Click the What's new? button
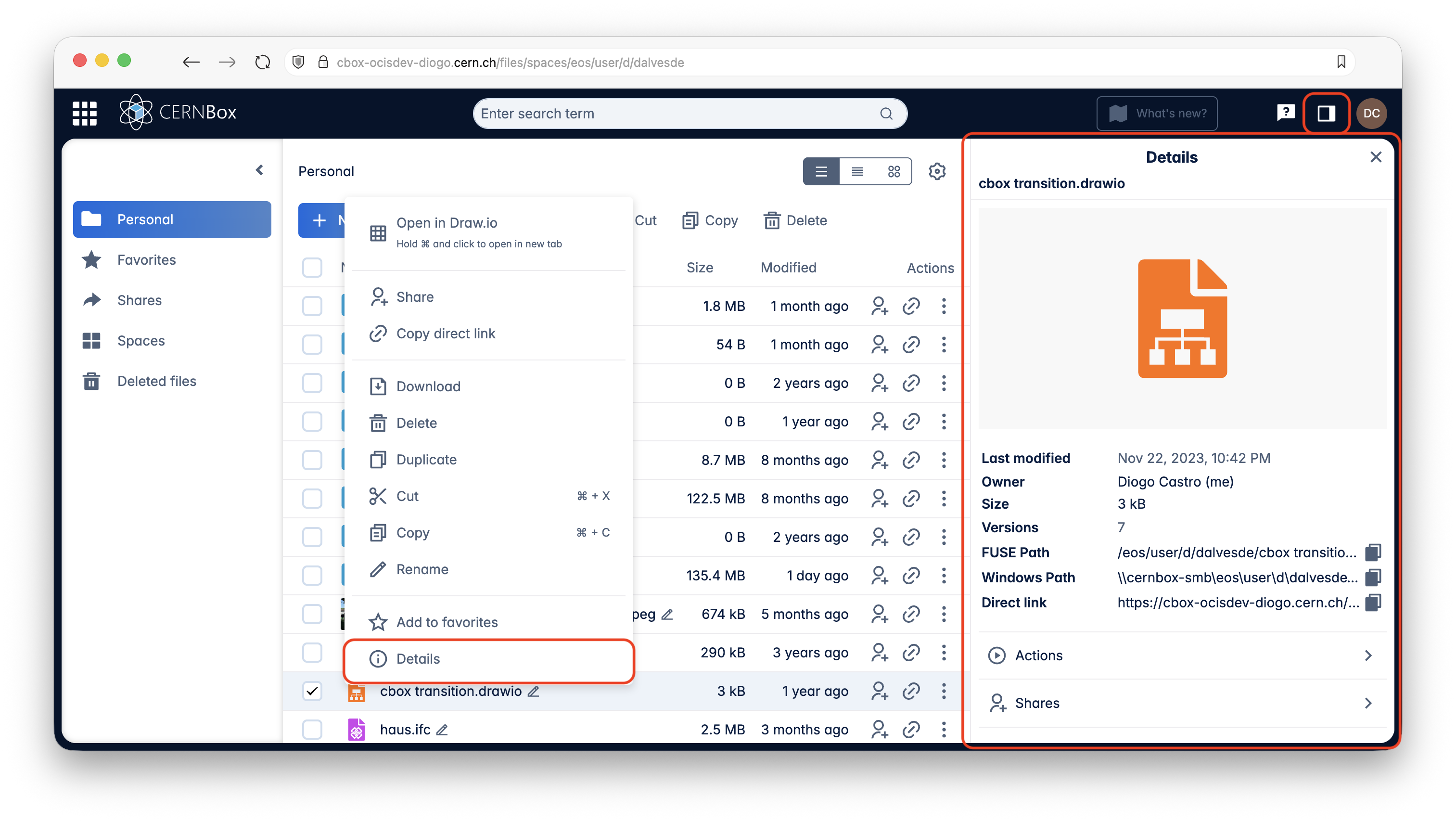 point(1156,114)
